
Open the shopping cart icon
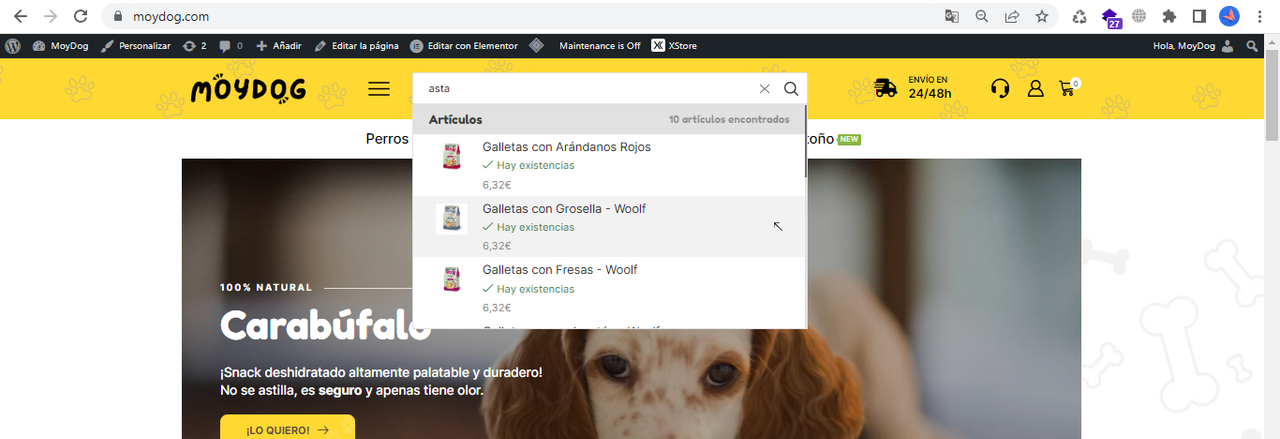pos(1068,88)
